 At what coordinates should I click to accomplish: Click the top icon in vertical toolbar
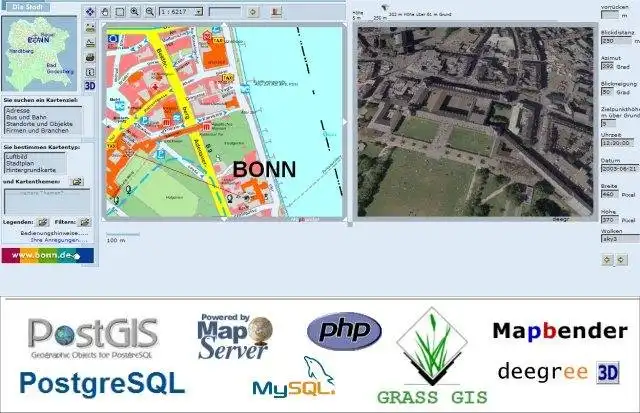tap(90, 28)
